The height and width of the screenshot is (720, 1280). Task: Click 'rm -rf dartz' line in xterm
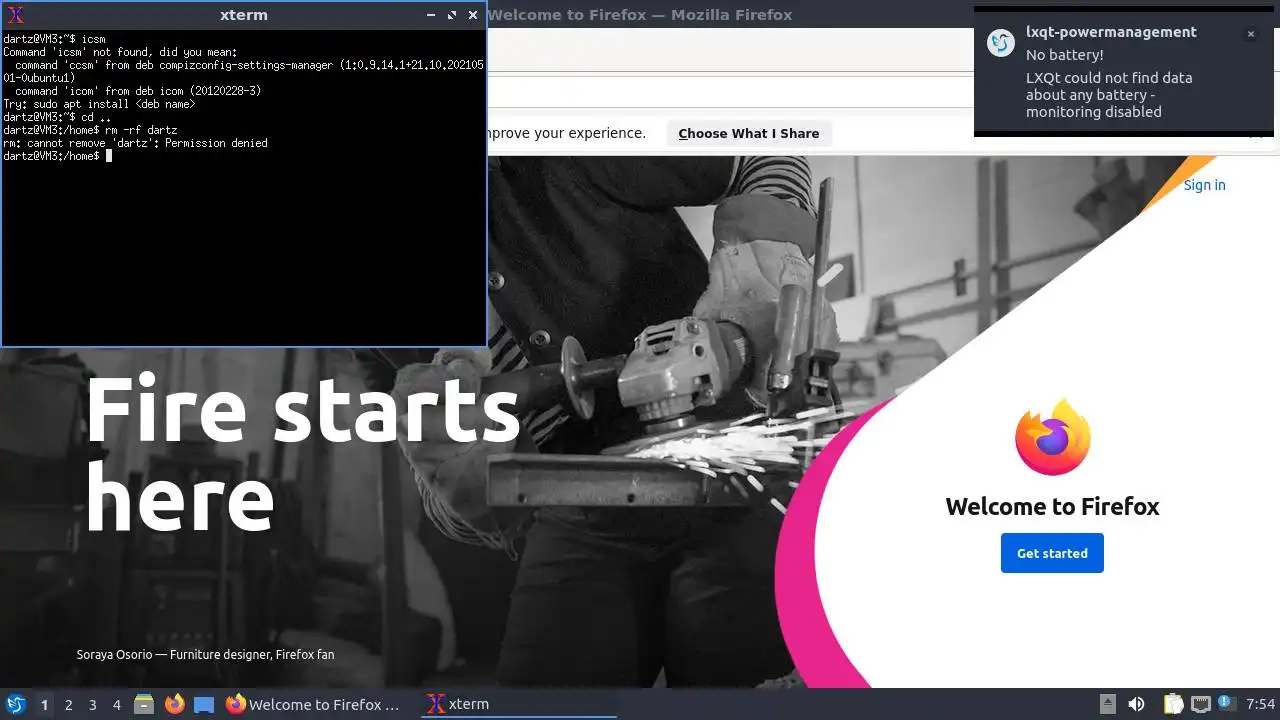click(x=90, y=130)
